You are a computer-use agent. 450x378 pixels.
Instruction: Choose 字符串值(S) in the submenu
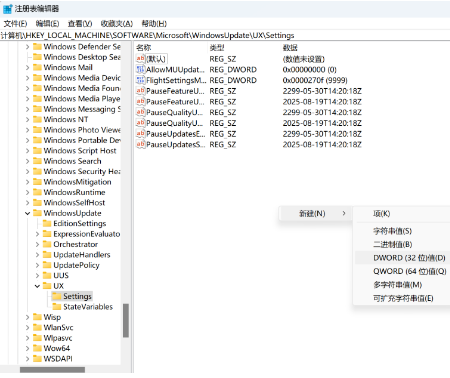tap(402, 231)
